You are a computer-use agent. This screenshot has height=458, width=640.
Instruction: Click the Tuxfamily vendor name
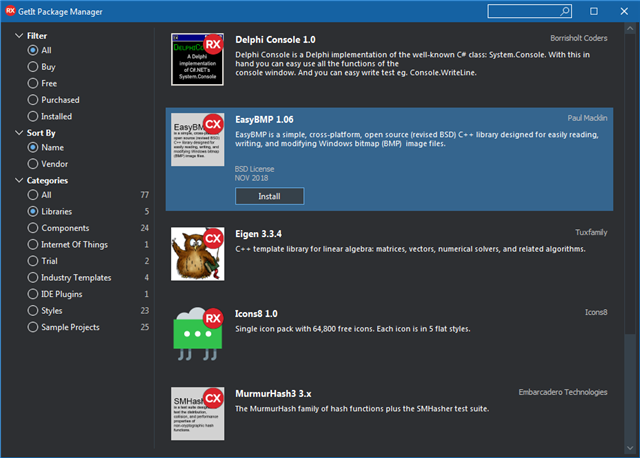pos(591,232)
